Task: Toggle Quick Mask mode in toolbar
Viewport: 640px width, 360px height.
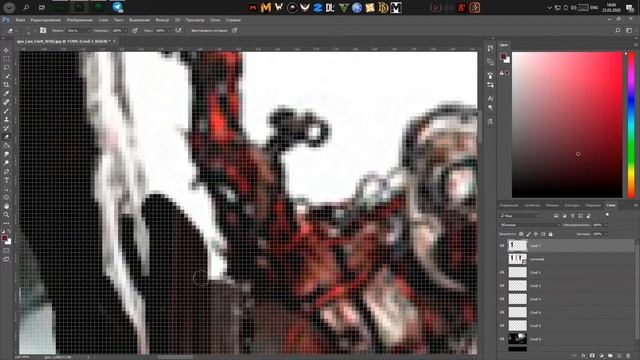Action: (6, 251)
